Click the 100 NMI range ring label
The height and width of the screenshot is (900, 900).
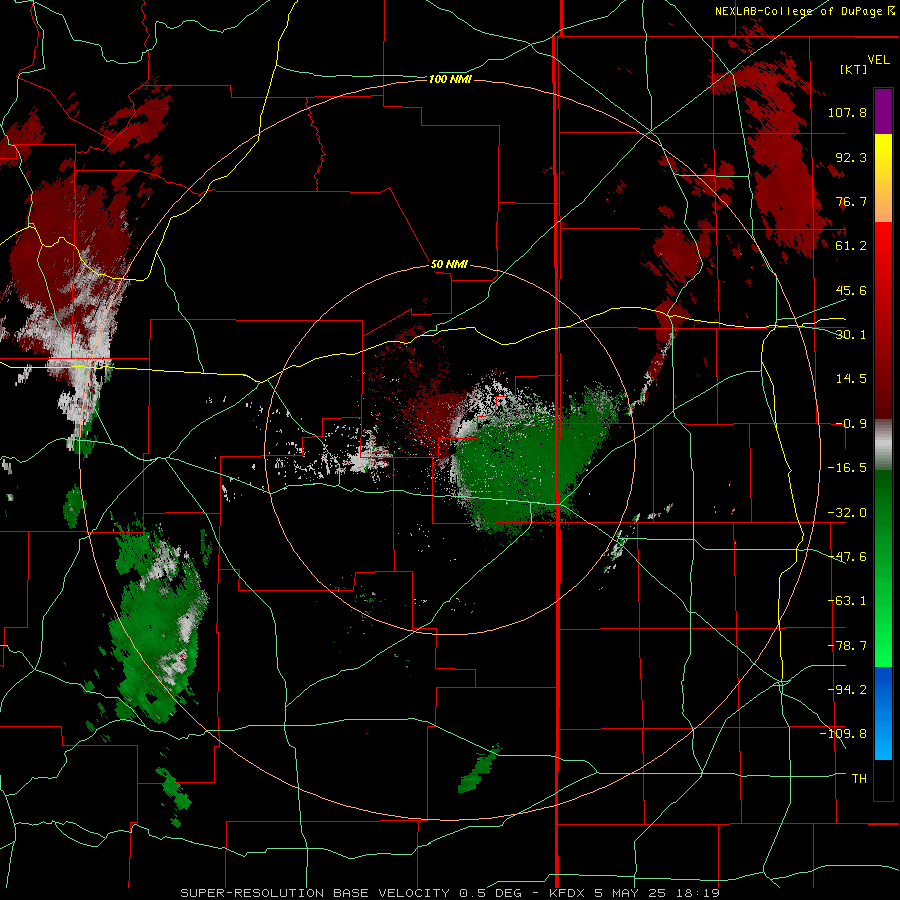(450, 79)
